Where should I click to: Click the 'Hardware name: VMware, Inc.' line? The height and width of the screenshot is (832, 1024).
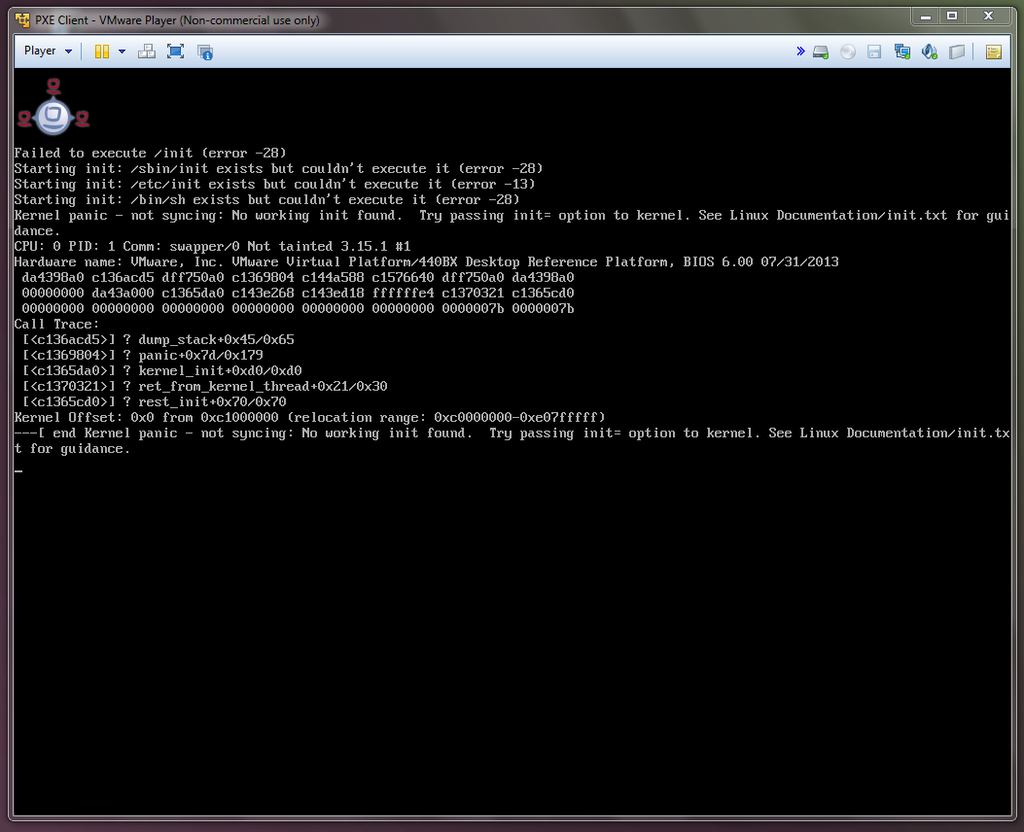426,262
